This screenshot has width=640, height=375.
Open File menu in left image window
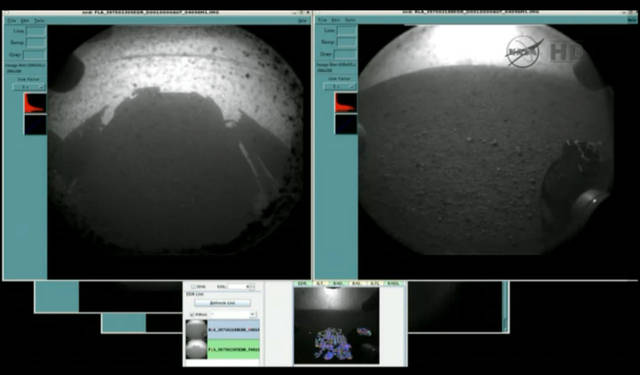[x=12, y=20]
